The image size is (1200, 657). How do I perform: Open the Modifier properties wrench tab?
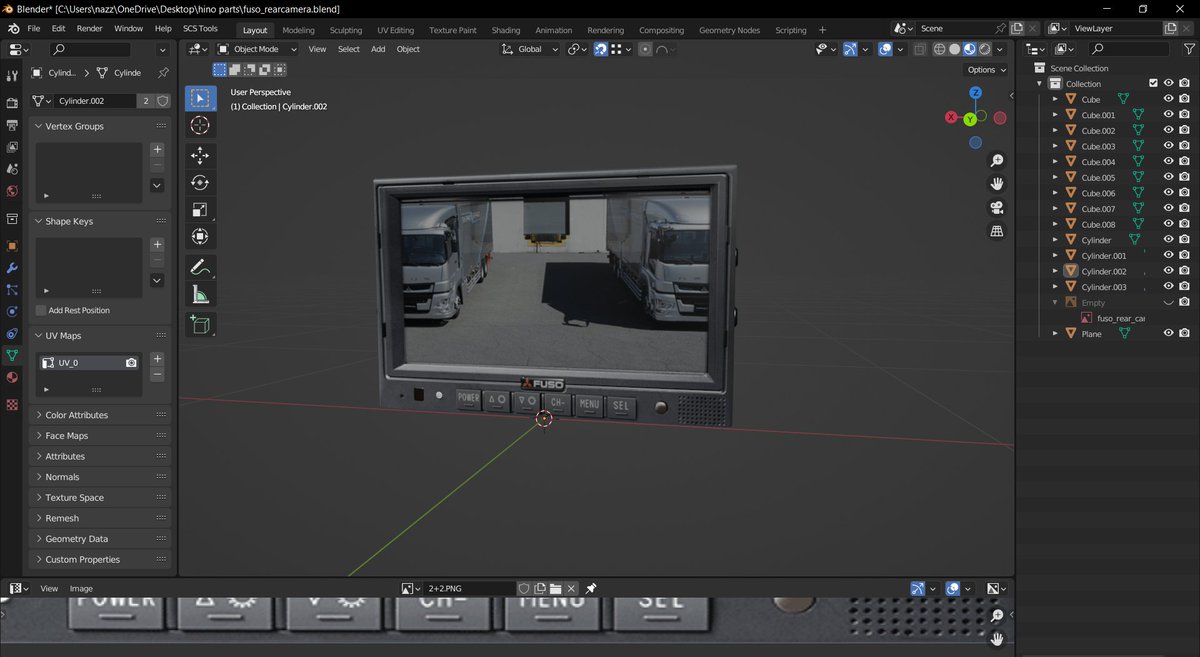tap(12, 268)
